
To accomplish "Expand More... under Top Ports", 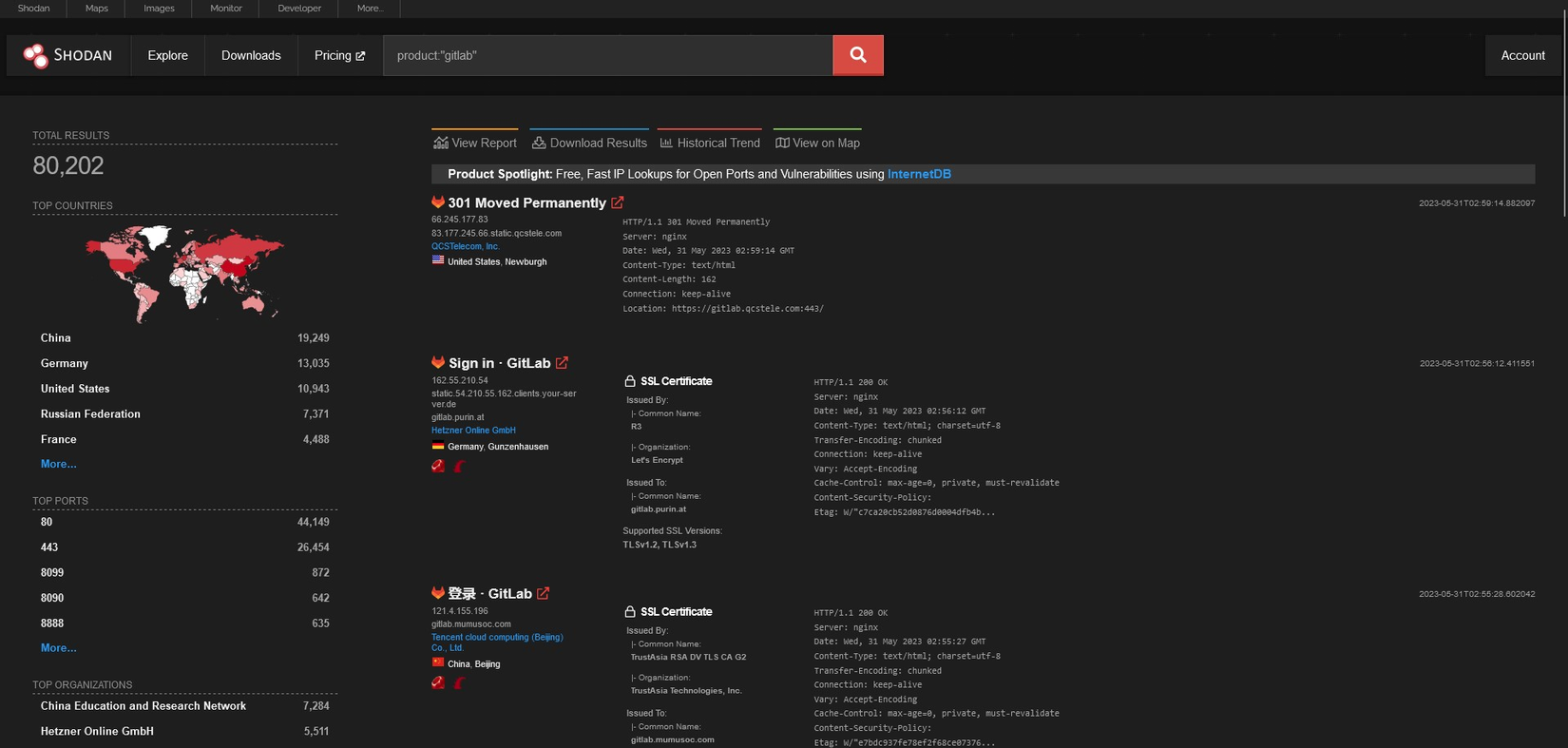I will click(x=59, y=647).
